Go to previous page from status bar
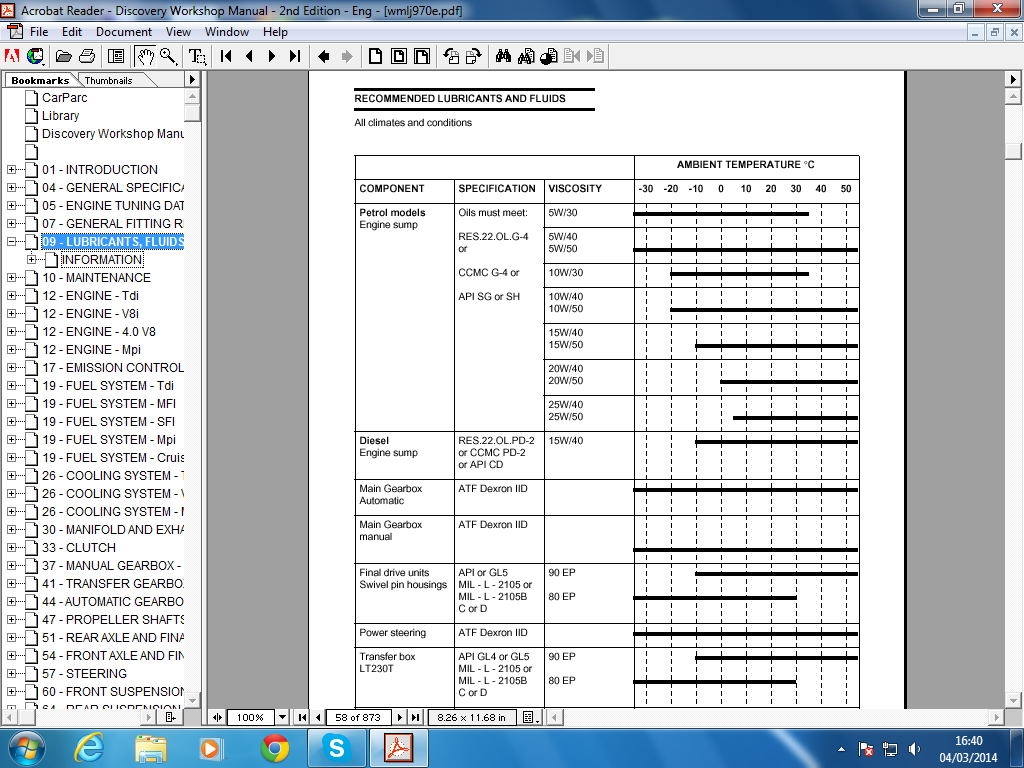 (x=318, y=717)
